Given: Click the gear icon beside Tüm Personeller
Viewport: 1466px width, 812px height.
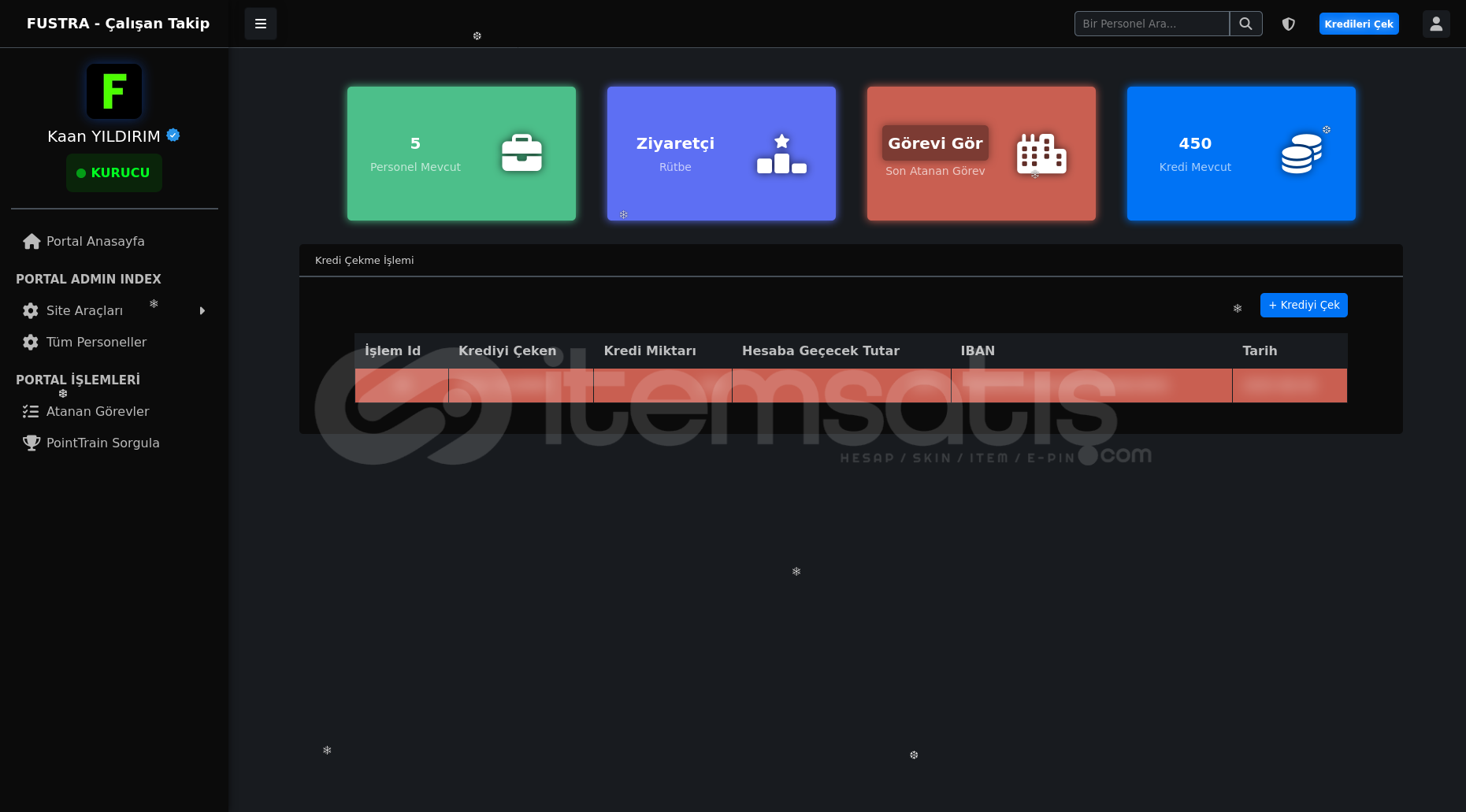Looking at the screenshot, I should point(31,343).
